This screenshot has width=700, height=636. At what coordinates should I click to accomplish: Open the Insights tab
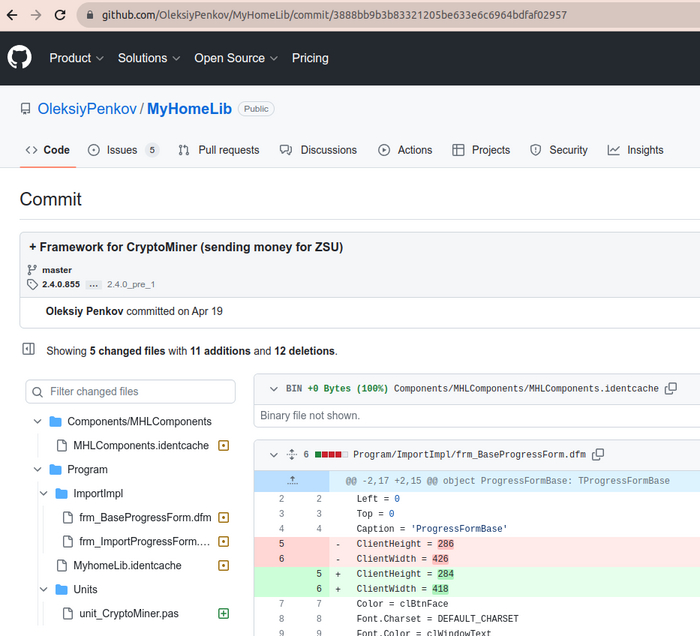coord(635,150)
